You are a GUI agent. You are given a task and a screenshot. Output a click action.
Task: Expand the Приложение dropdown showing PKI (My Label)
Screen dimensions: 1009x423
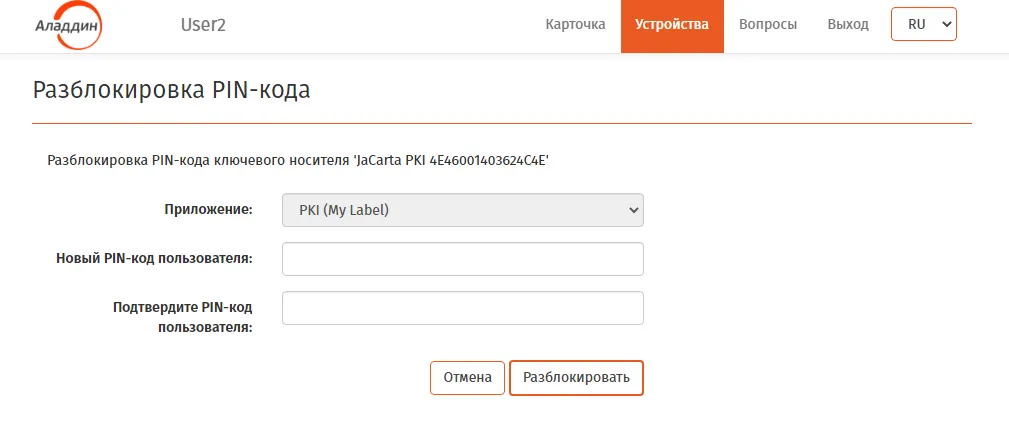click(463, 210)
